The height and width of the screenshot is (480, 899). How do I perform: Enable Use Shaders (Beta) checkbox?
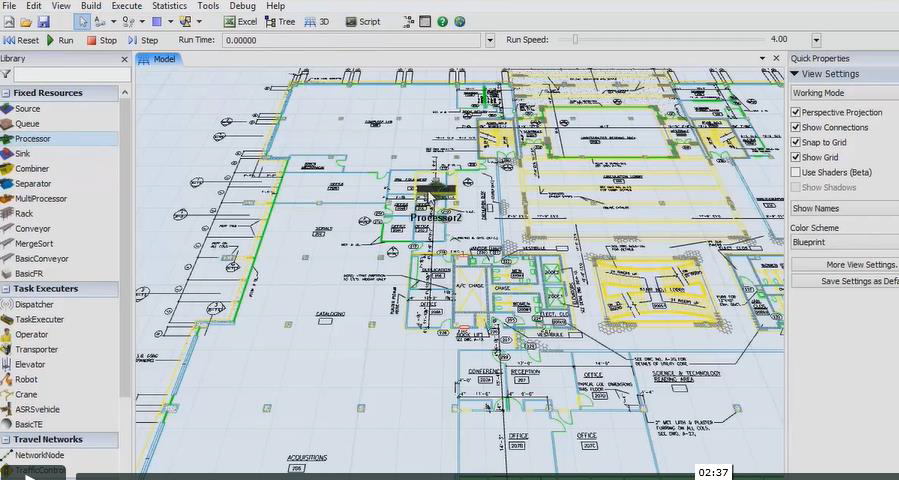[x=796, y=173]
